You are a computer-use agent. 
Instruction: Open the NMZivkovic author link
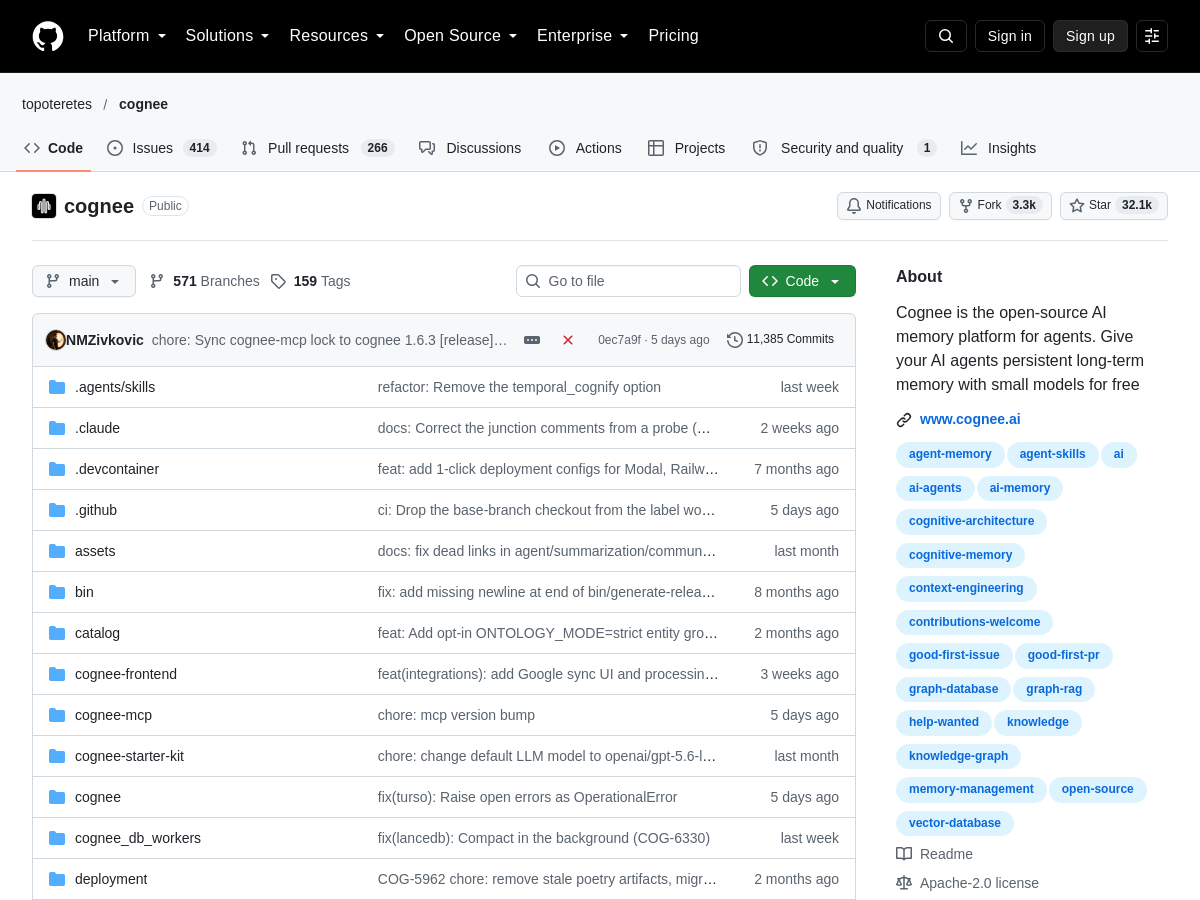pos(105,340)
